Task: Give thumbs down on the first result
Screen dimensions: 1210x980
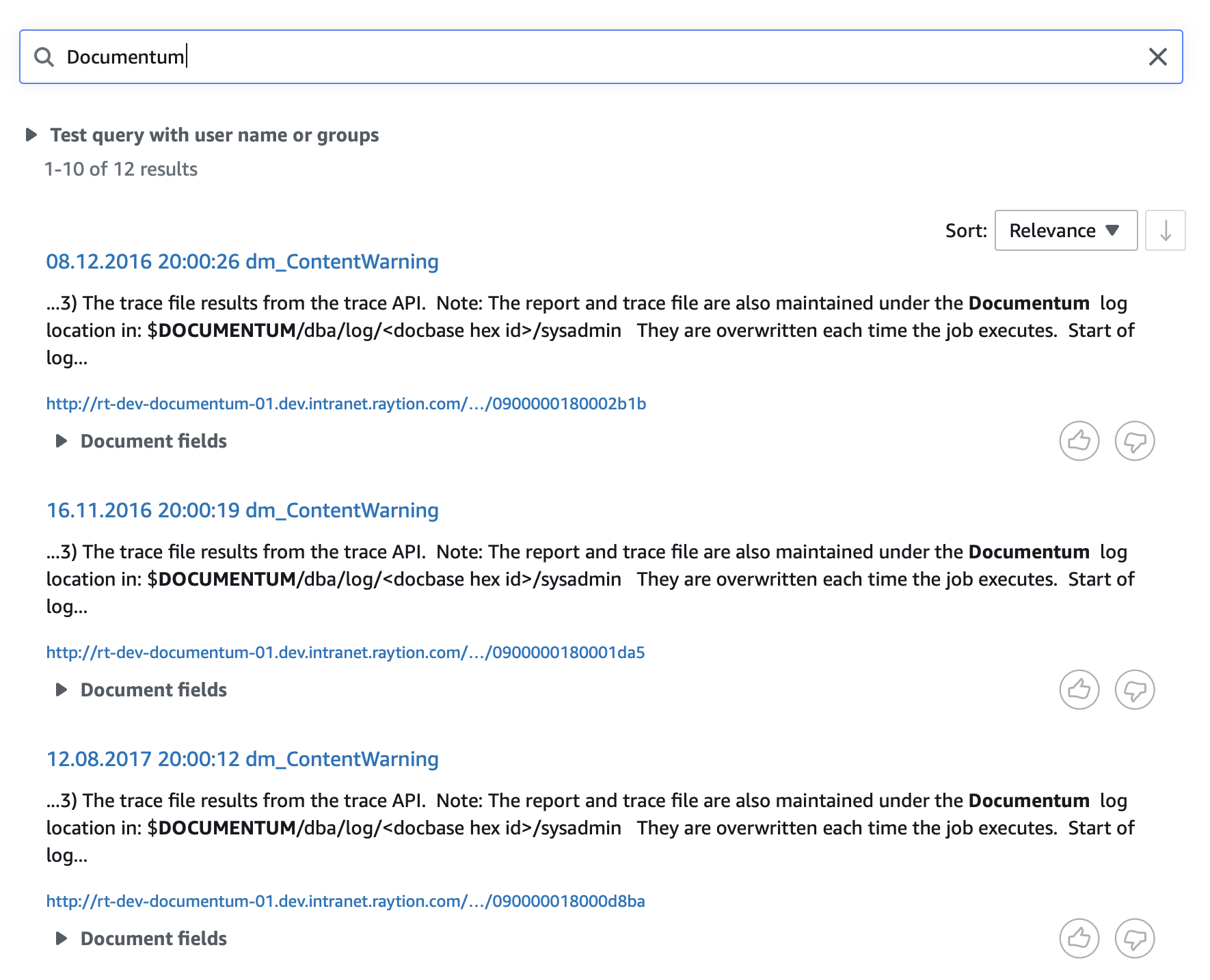Action: [1135, 441]
